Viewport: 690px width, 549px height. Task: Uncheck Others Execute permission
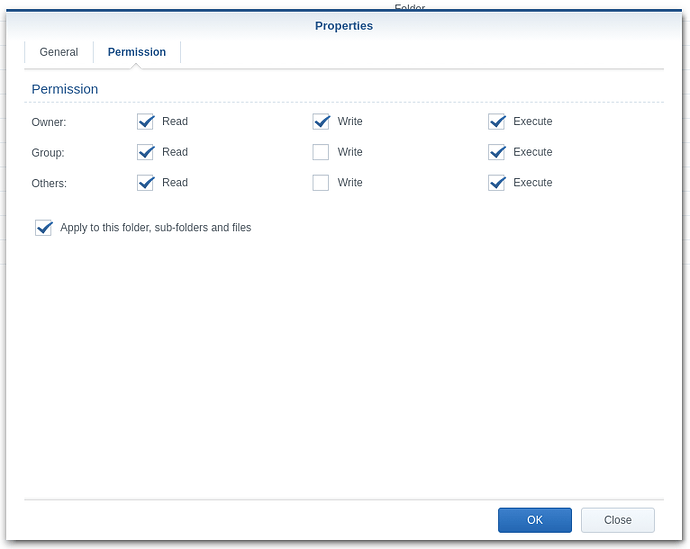(x=497, y=183)
